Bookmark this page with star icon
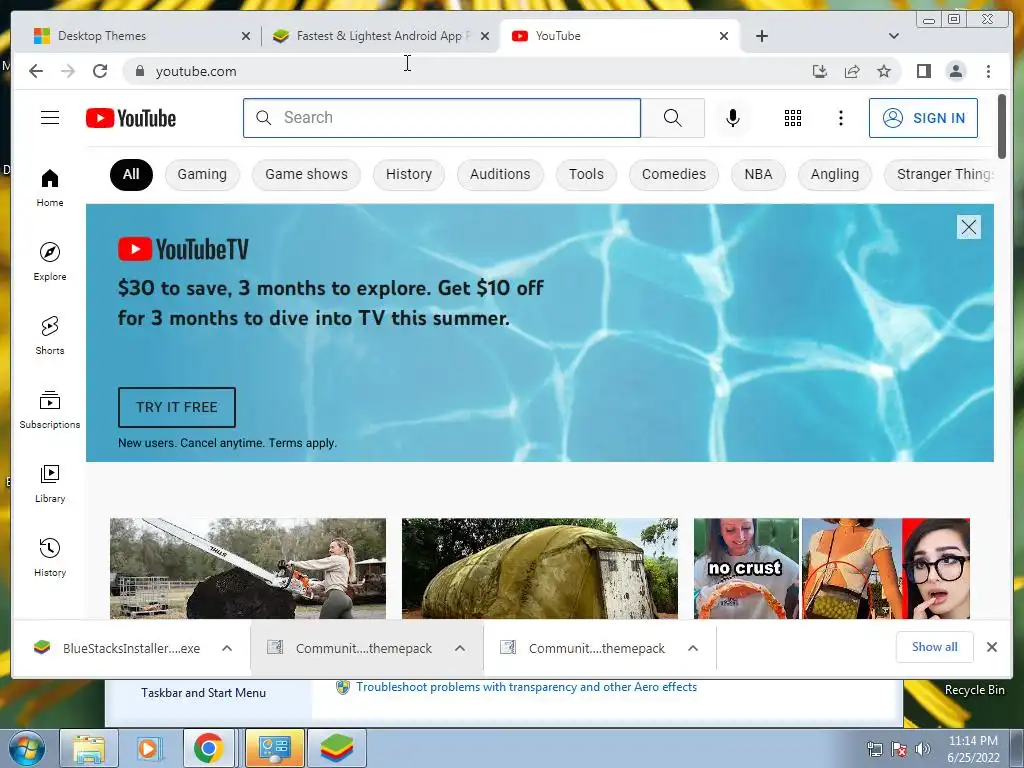 (884, 71)
